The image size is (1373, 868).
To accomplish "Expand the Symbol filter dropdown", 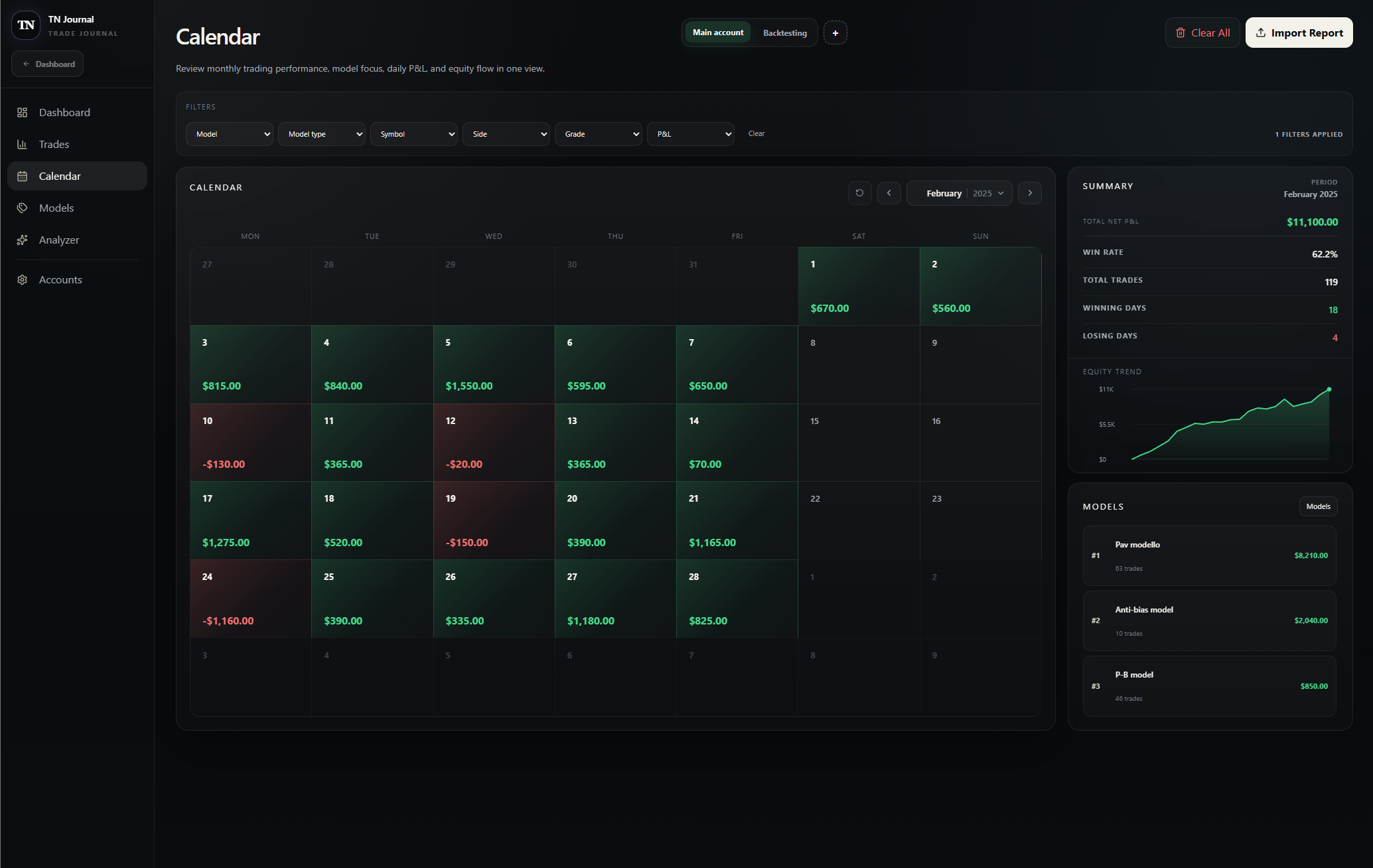I will point(414,134).
